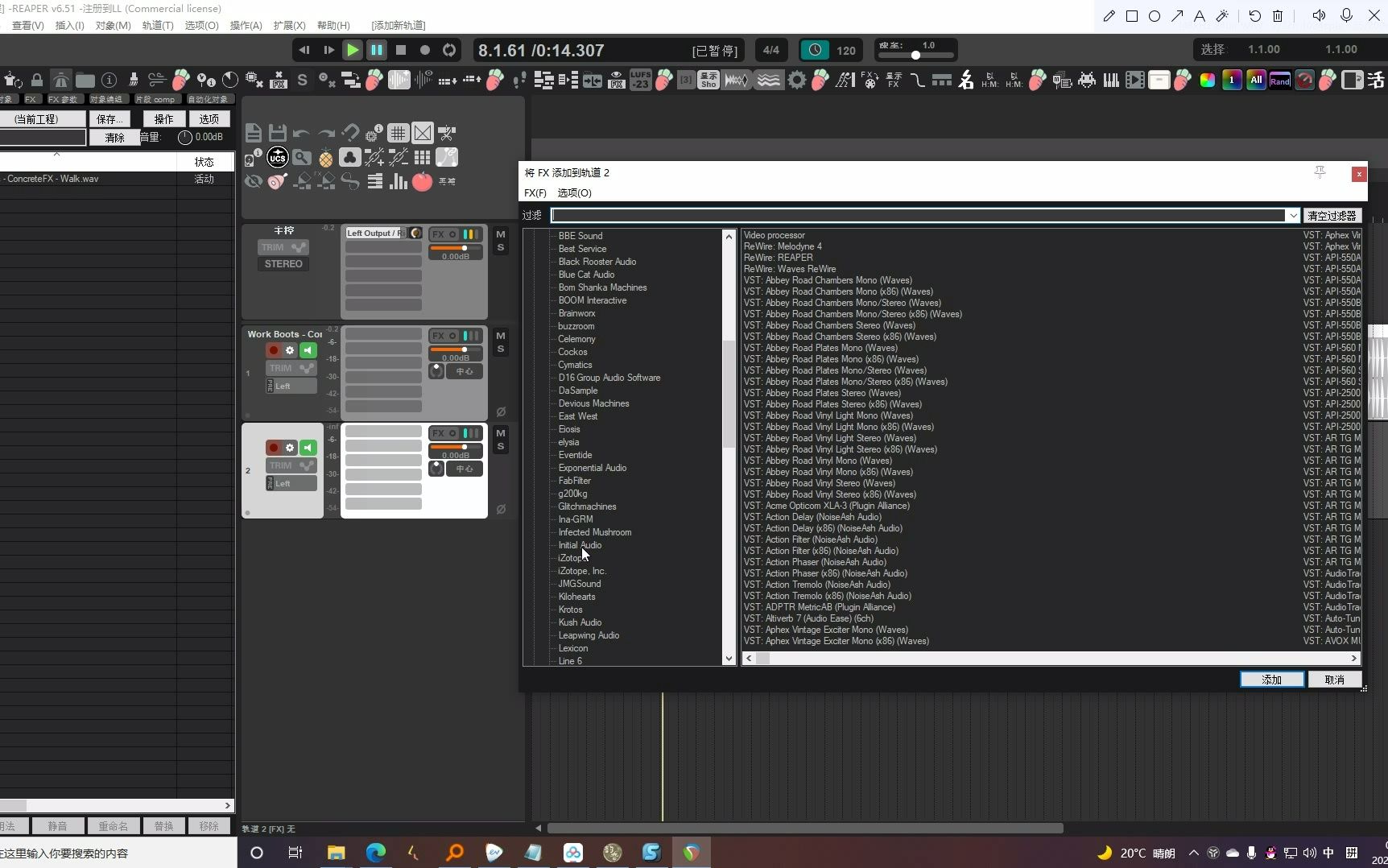Click the red tomato icon
This screenshot has height=868, width=1388.
[422, 182]
